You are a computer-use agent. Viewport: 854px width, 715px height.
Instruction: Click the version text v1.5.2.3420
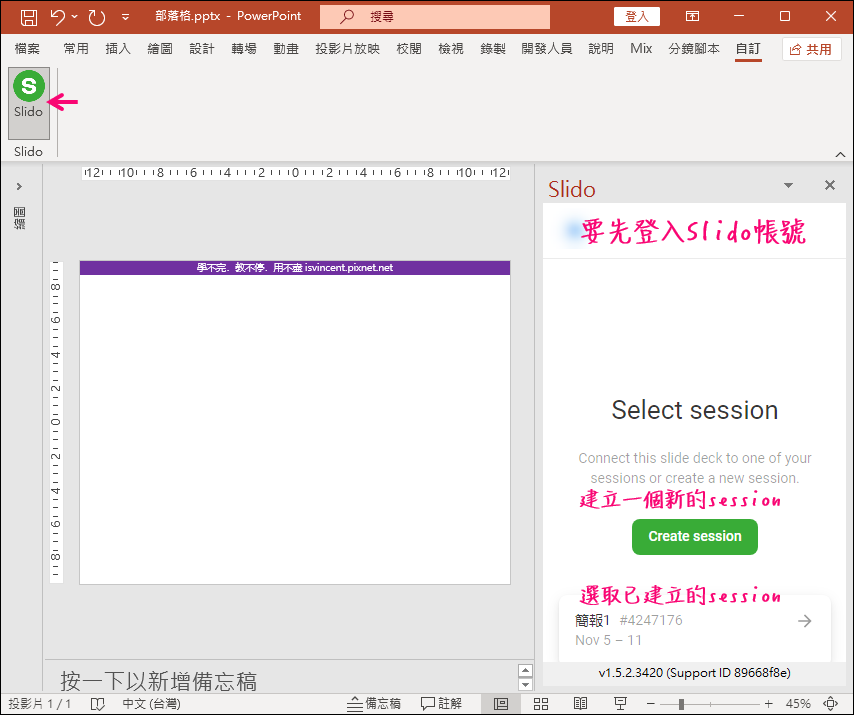(631, 673)
